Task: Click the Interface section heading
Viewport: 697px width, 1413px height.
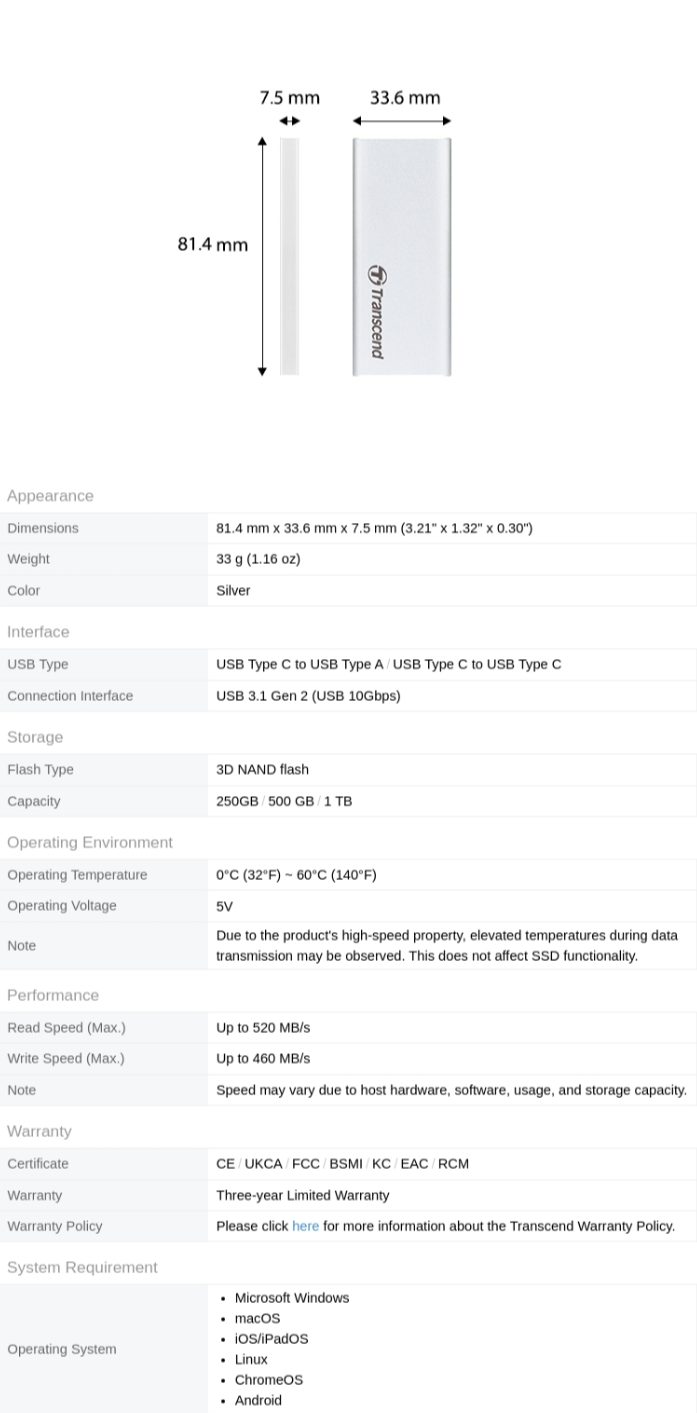Action: (38, 632)
